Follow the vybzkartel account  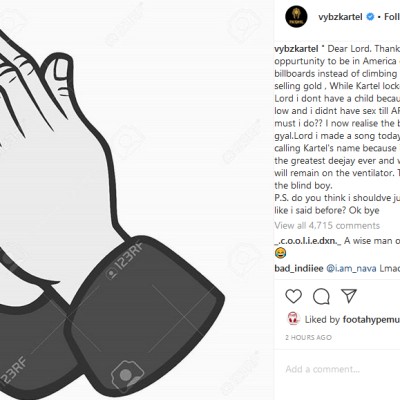pyautogui.click(x=392, y=17)
